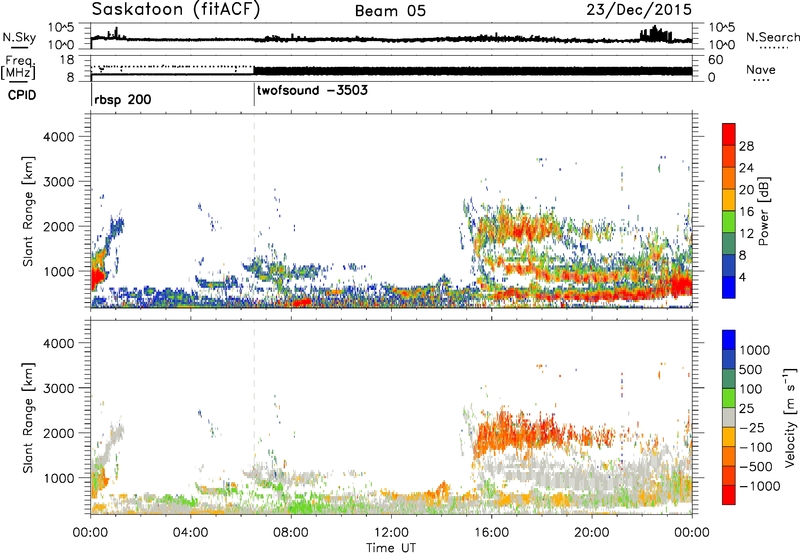Click the '20:00' time axis tick label
Image resolution: width=800 pixels, height=554 pixels.
(x=592, y=533)
